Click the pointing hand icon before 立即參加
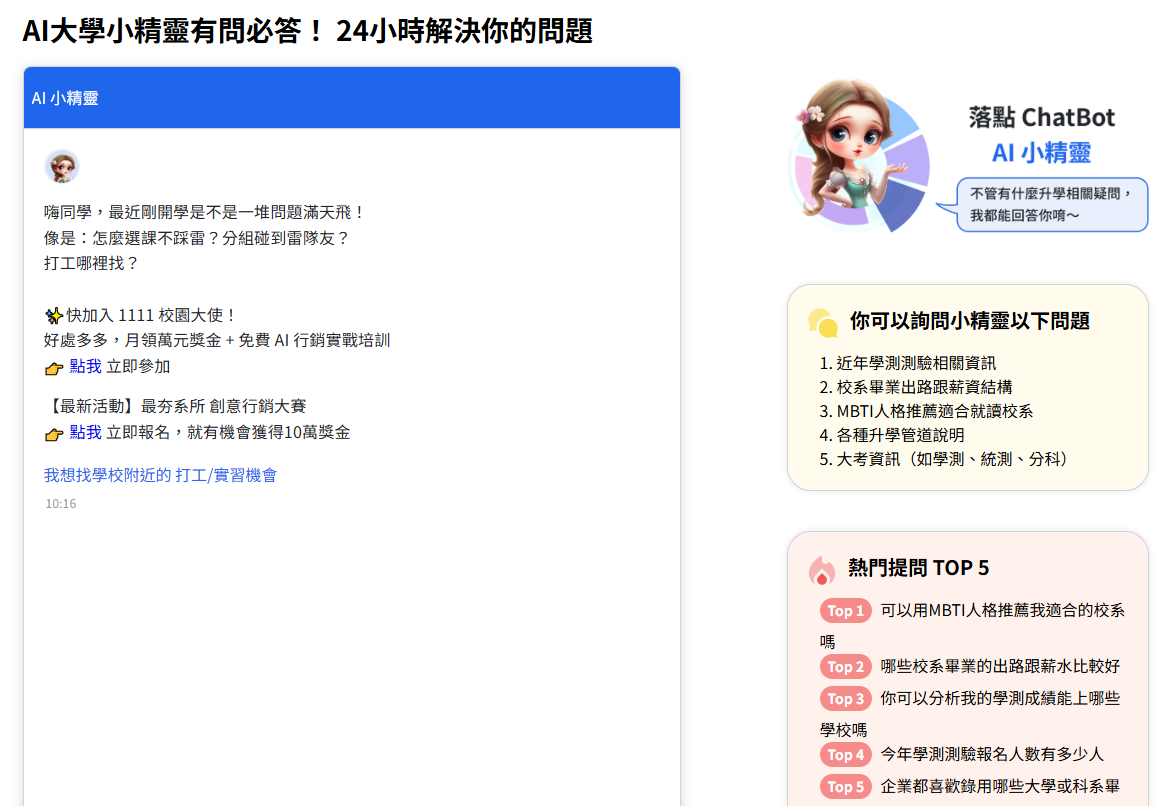1170x806 pixels. coord(55,366)
